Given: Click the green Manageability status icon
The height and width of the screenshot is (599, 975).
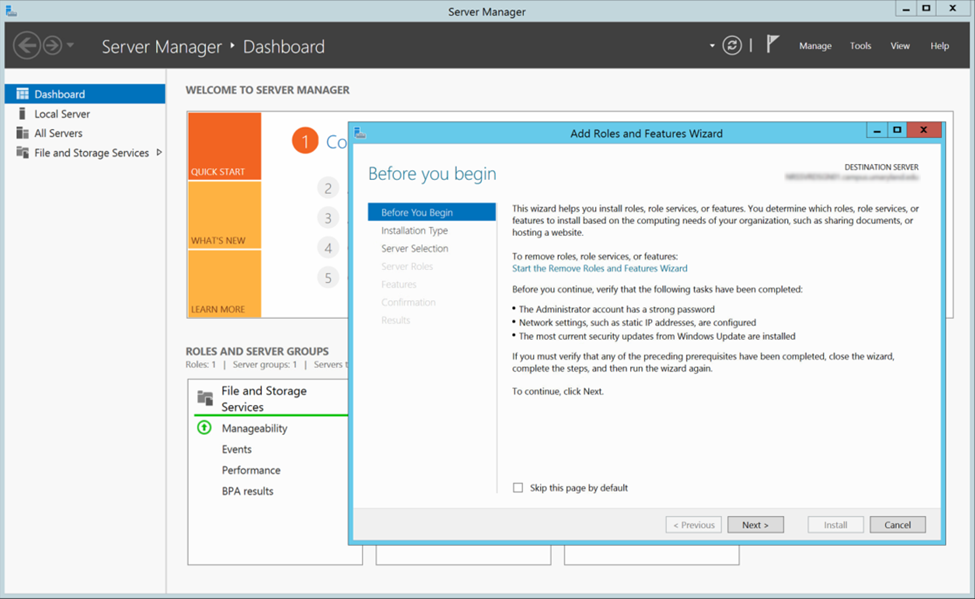Looking at the screenshot, I should [x=204, y=428].
